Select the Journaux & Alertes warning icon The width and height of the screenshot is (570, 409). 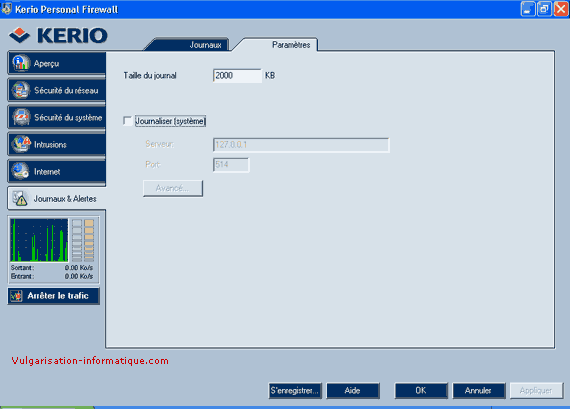click(20, 199)
